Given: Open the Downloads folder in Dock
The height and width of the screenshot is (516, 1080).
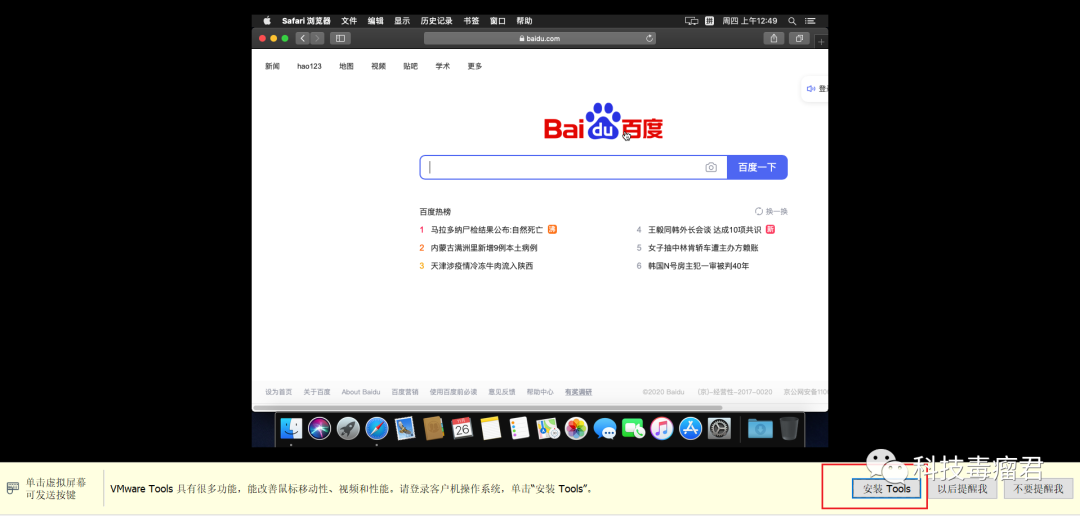Looking at the screenshot, I should point(760,429).
